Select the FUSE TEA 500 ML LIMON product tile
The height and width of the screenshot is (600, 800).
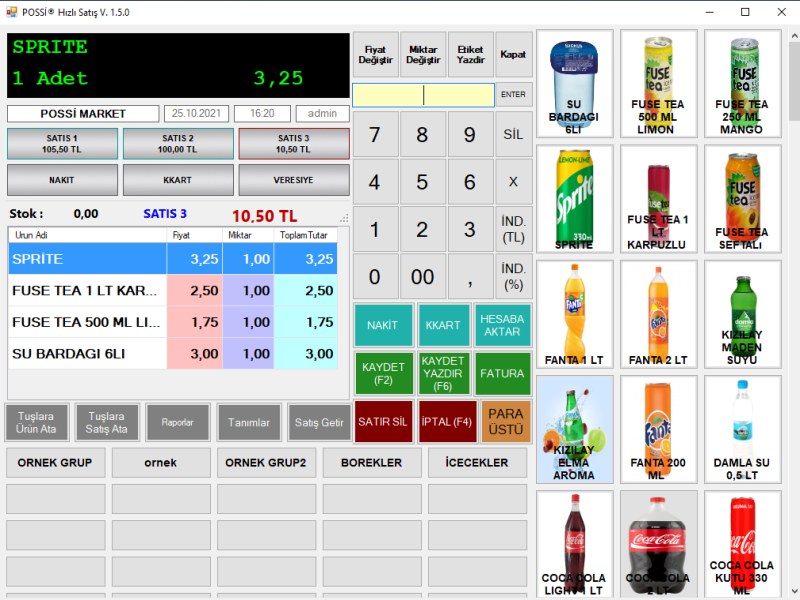658,84
